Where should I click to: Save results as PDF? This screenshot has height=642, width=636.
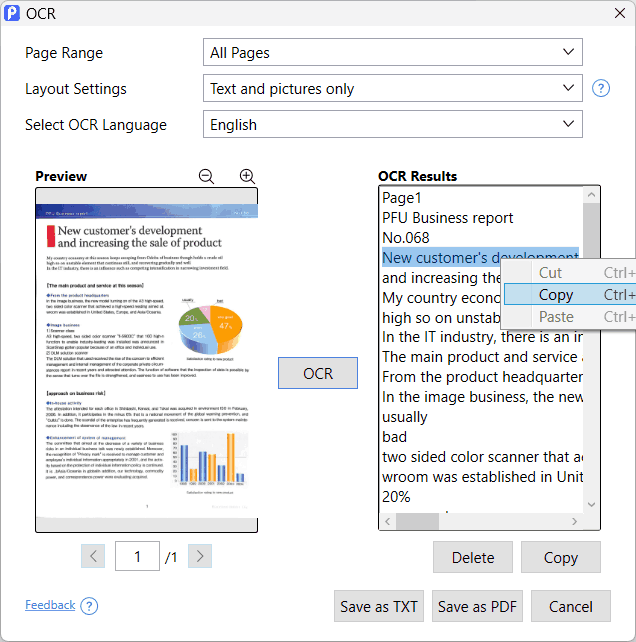(478, 606)
